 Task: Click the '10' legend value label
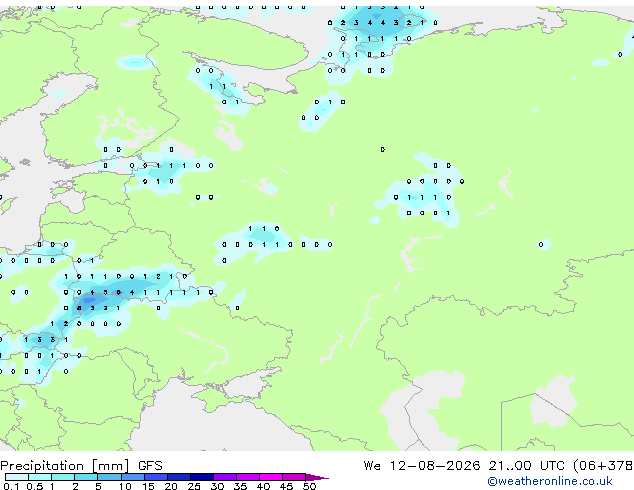pos(125,486)
